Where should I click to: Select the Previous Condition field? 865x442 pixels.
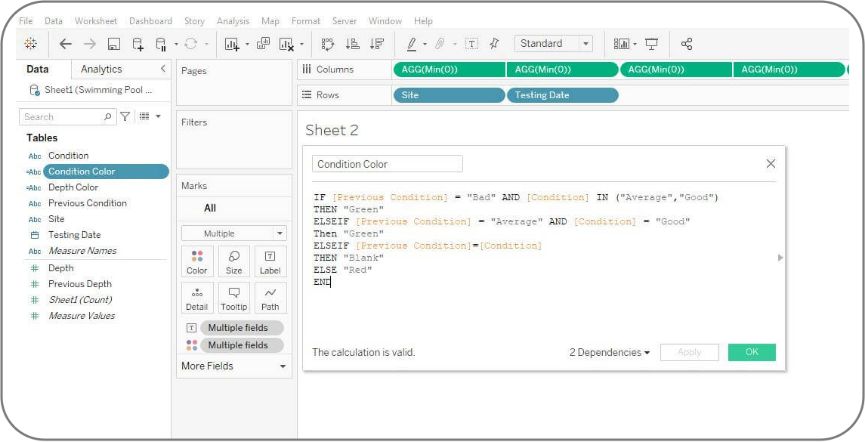coord(87,203)
